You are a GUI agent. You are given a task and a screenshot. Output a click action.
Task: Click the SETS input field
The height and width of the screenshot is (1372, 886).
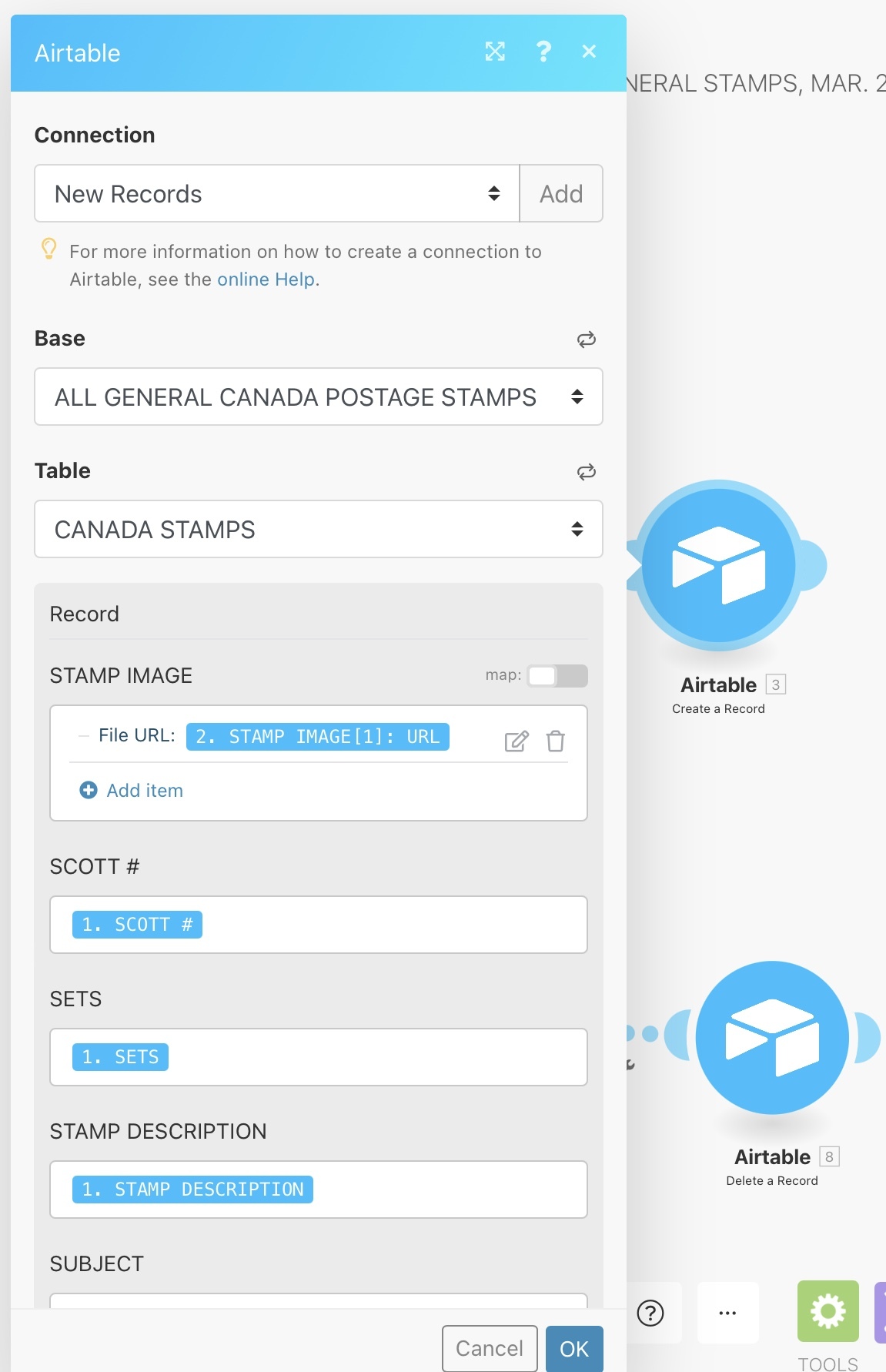click(319, 1057)
